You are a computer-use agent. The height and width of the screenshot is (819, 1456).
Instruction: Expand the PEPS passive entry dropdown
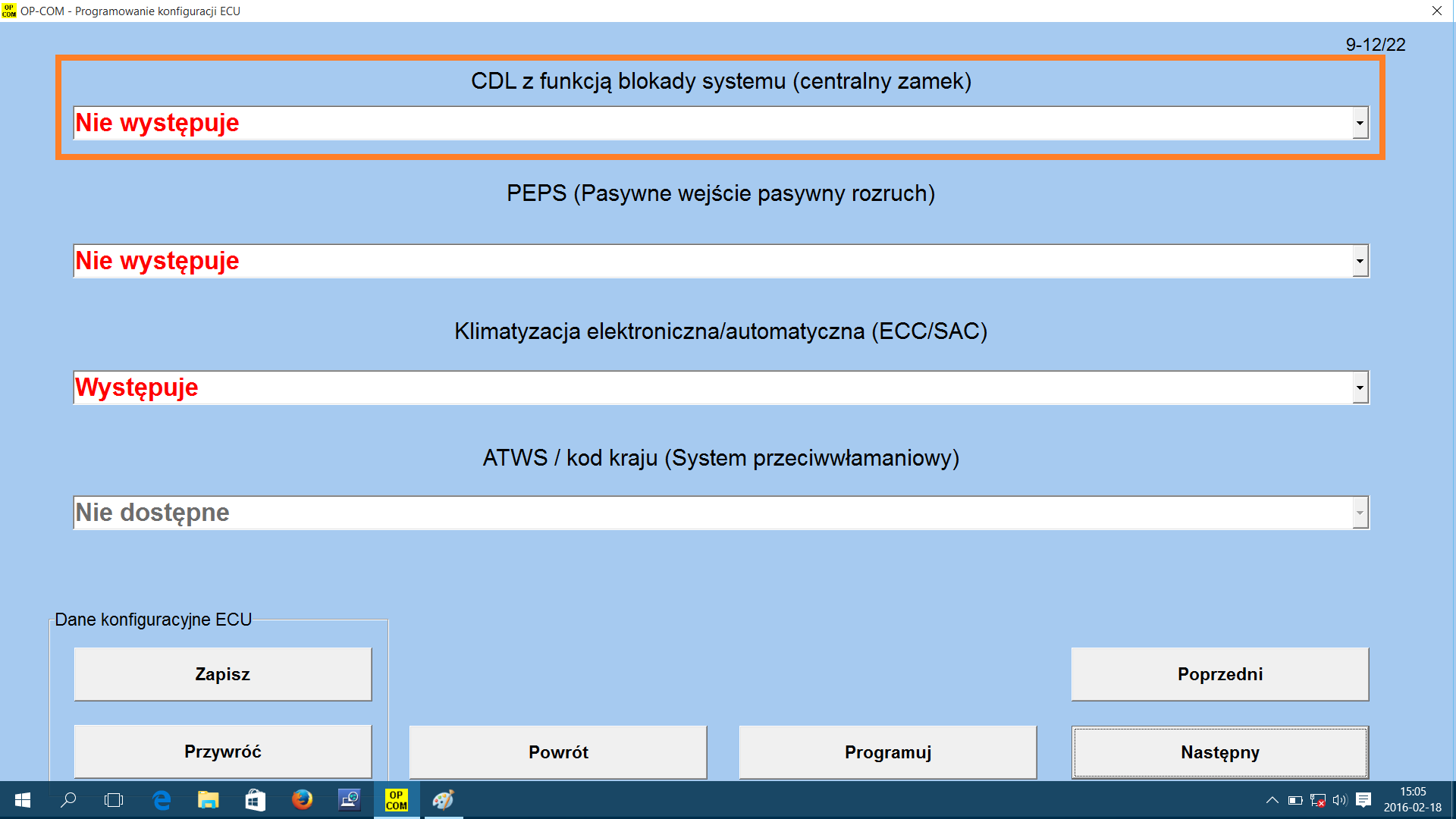coord(1360,261)
